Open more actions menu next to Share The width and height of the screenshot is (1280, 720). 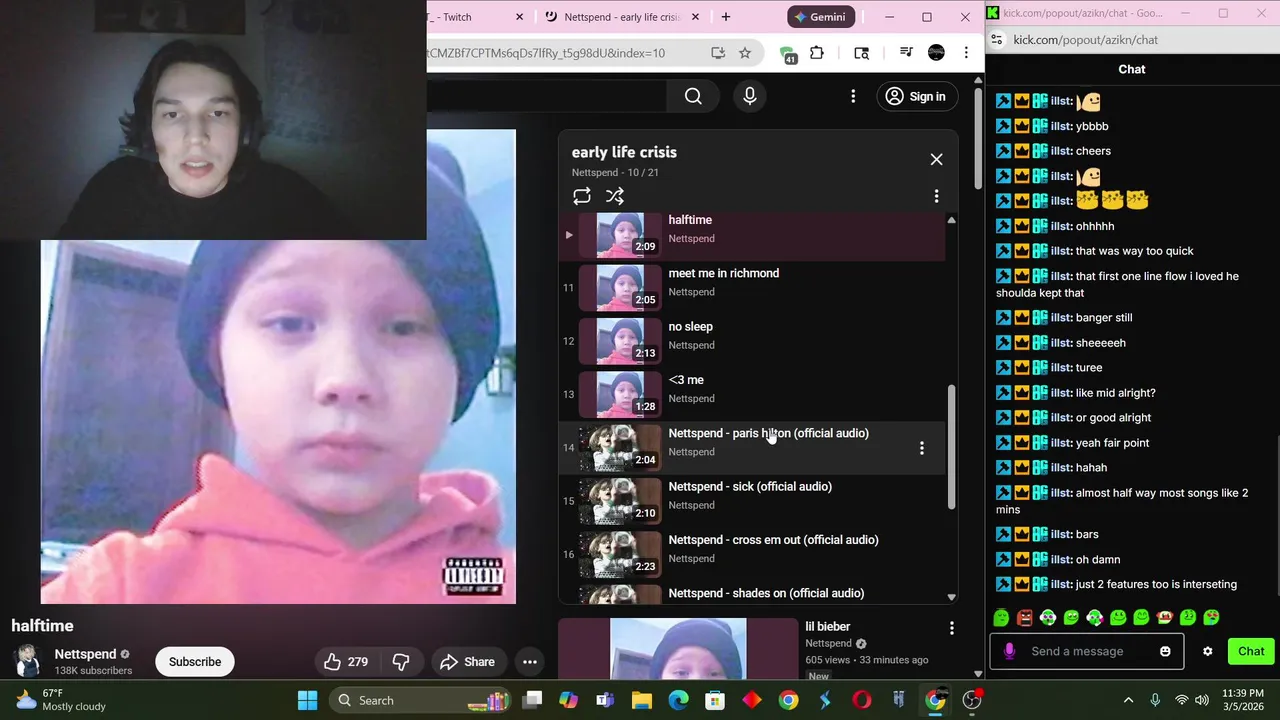pos(530,662)
